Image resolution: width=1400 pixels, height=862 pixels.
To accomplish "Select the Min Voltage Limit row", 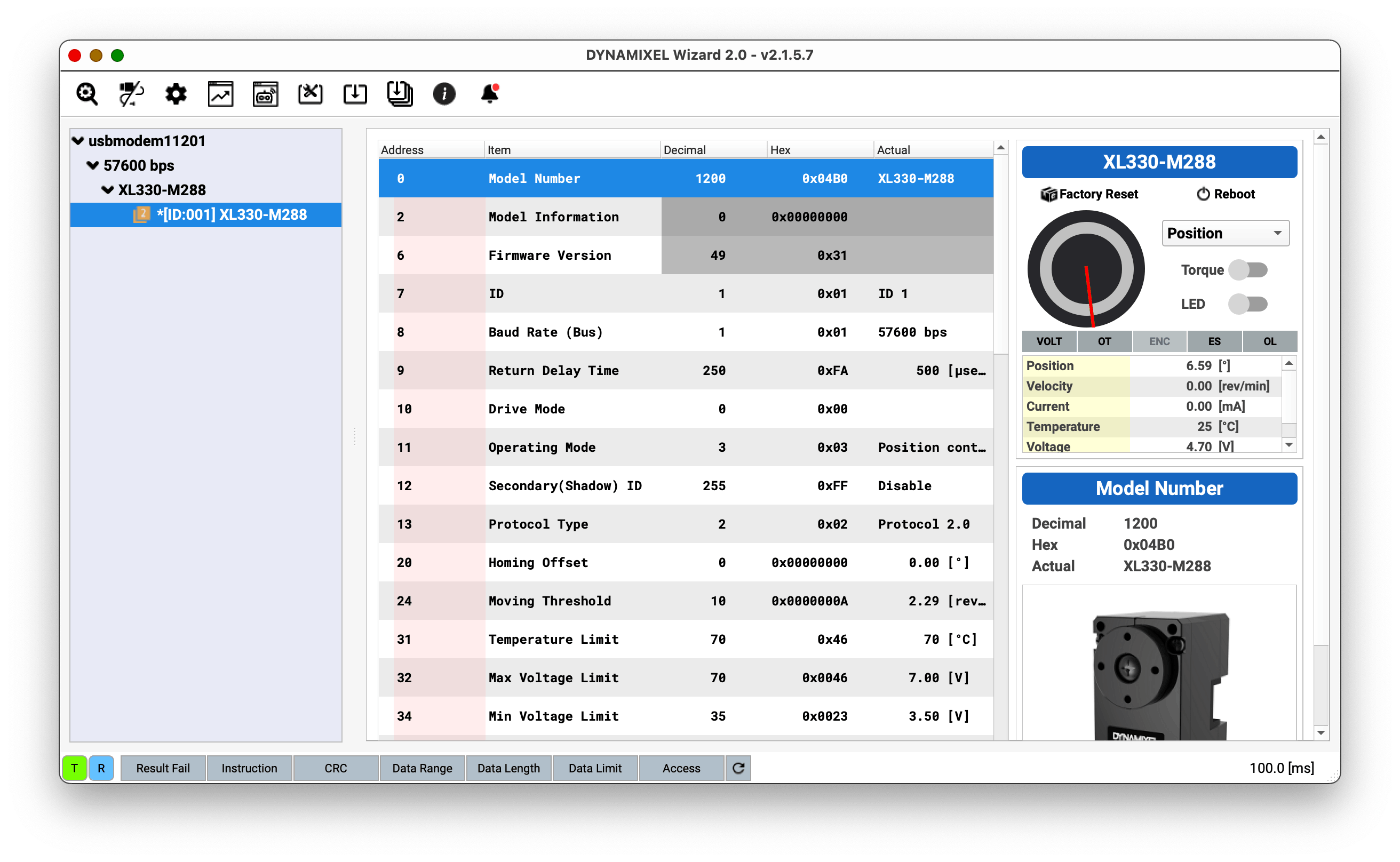I will [x=686, y=716].
